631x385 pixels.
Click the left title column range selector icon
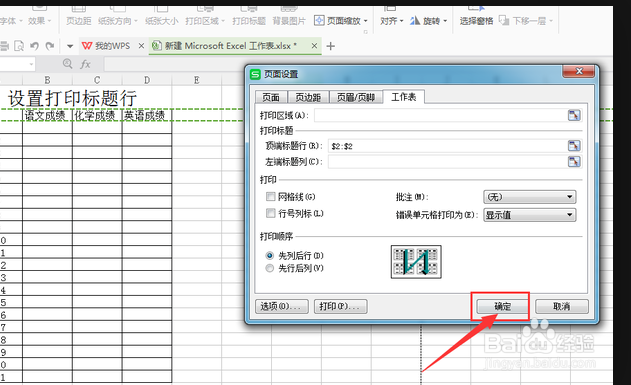(x=574, y=162)
